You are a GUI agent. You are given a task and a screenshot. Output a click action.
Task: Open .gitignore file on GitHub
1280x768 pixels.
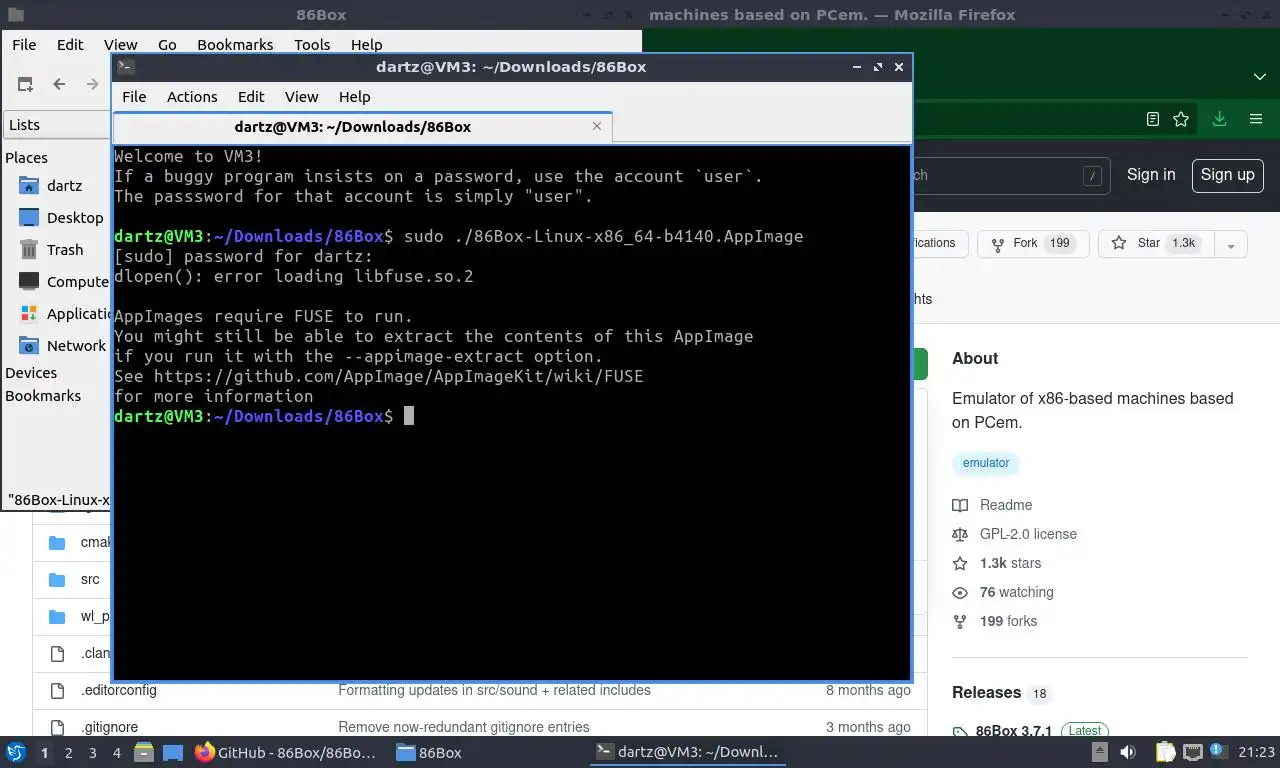coord(109,727)
